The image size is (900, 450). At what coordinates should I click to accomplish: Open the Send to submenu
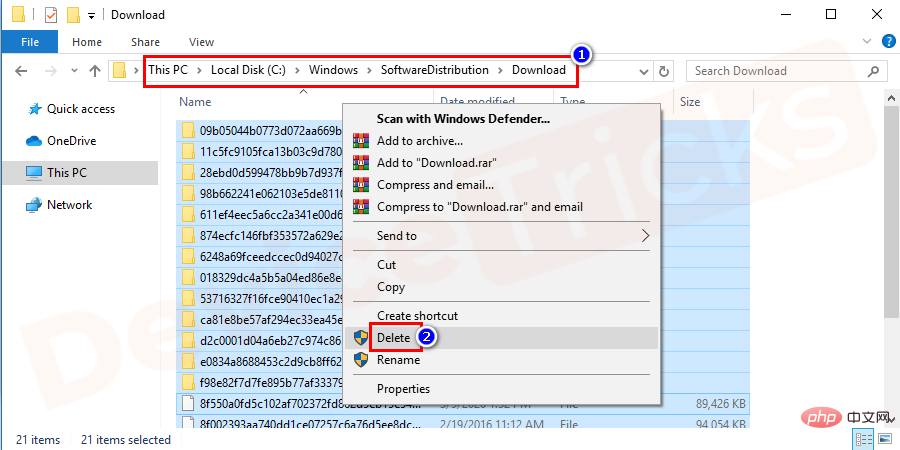[x=501, y=236]
